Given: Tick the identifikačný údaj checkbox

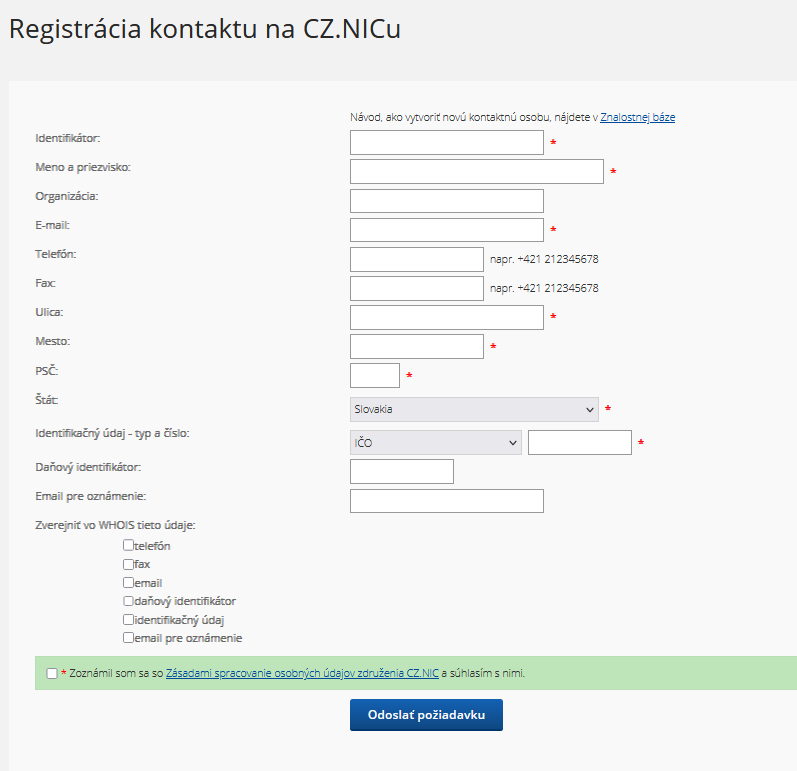Looking at the screenshot, I should tap(128, 620).
